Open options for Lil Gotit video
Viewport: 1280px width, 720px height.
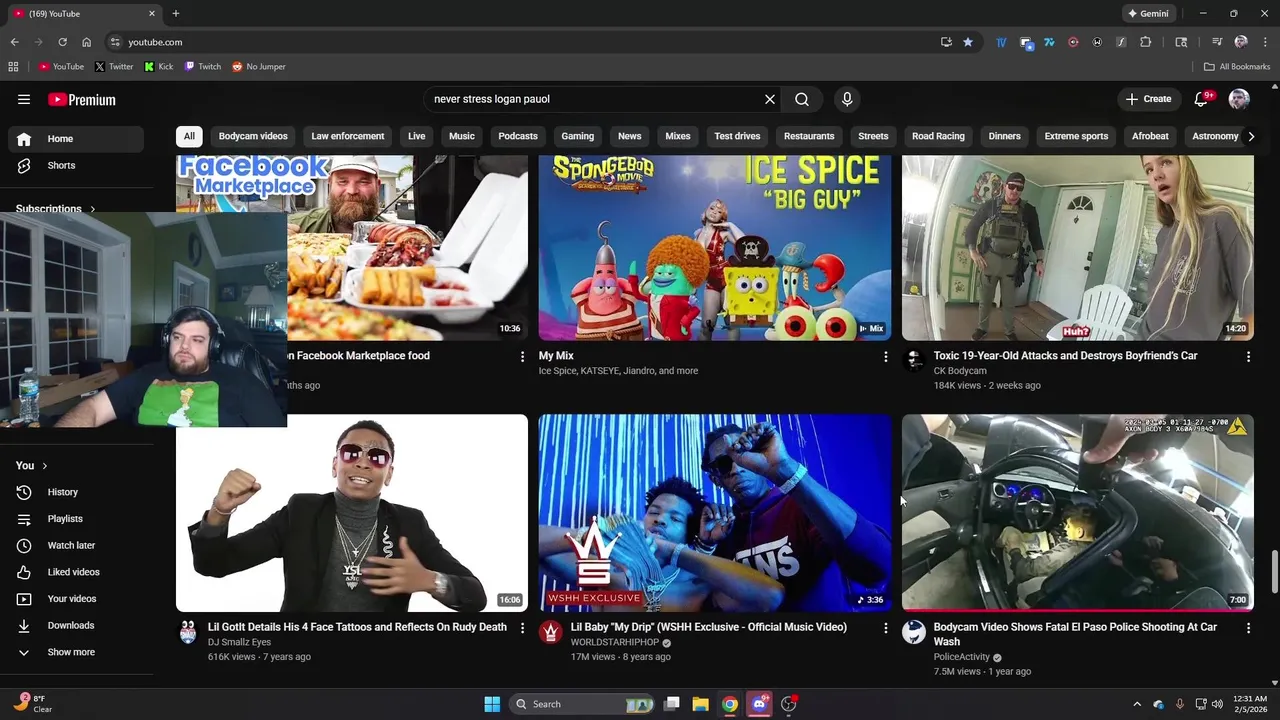[522, 627]
